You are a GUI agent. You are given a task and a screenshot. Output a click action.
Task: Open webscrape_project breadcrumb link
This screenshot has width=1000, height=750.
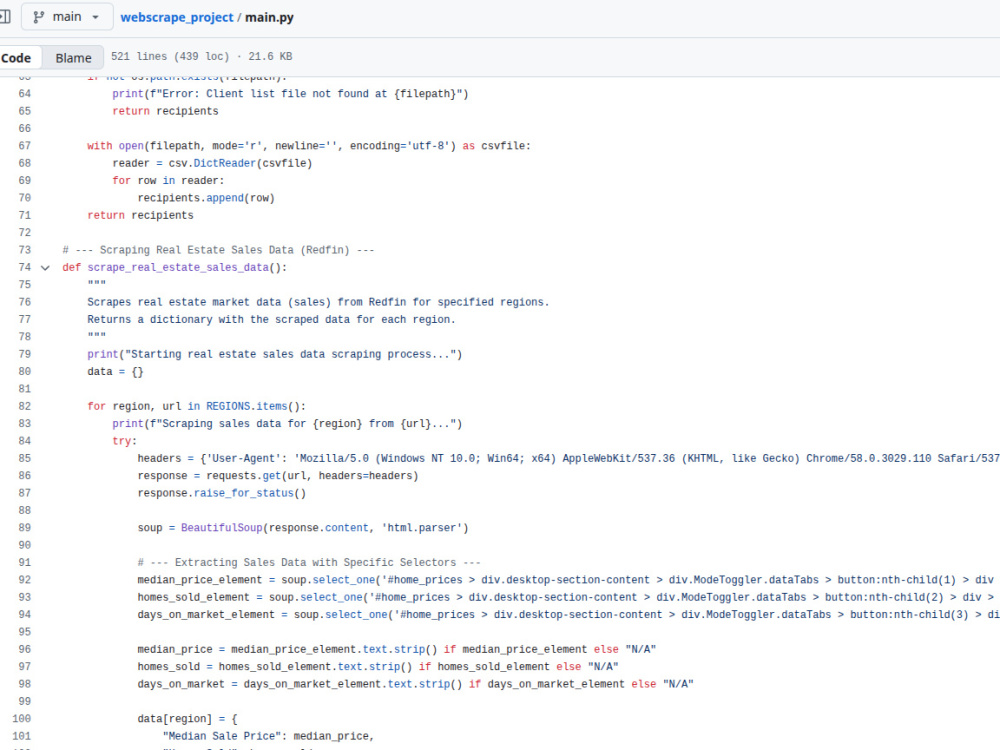pyautogui.click(x=177, y=17)
